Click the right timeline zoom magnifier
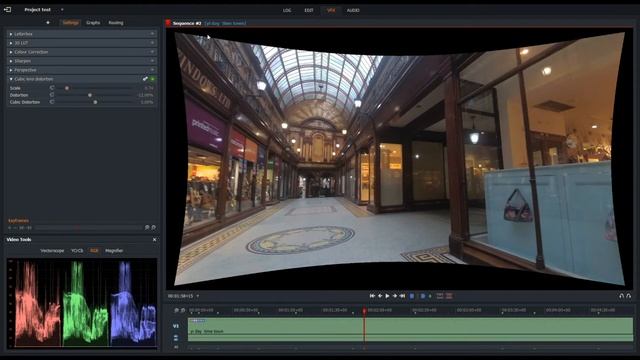Image resolution: width=640 pixels, height=360 pixels. (x=182, y=310)
